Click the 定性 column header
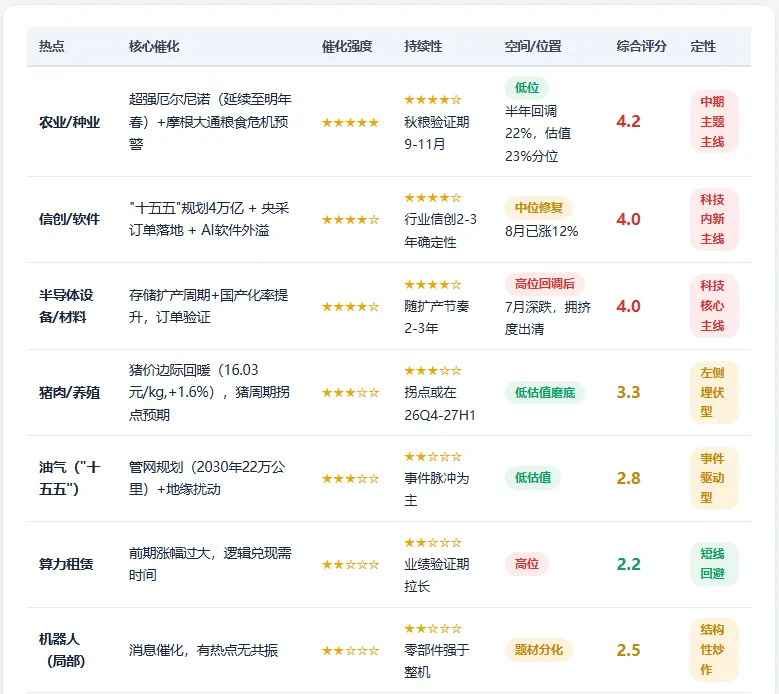The height and width of the screenshot is (694, 779). [x=703, y=47]
